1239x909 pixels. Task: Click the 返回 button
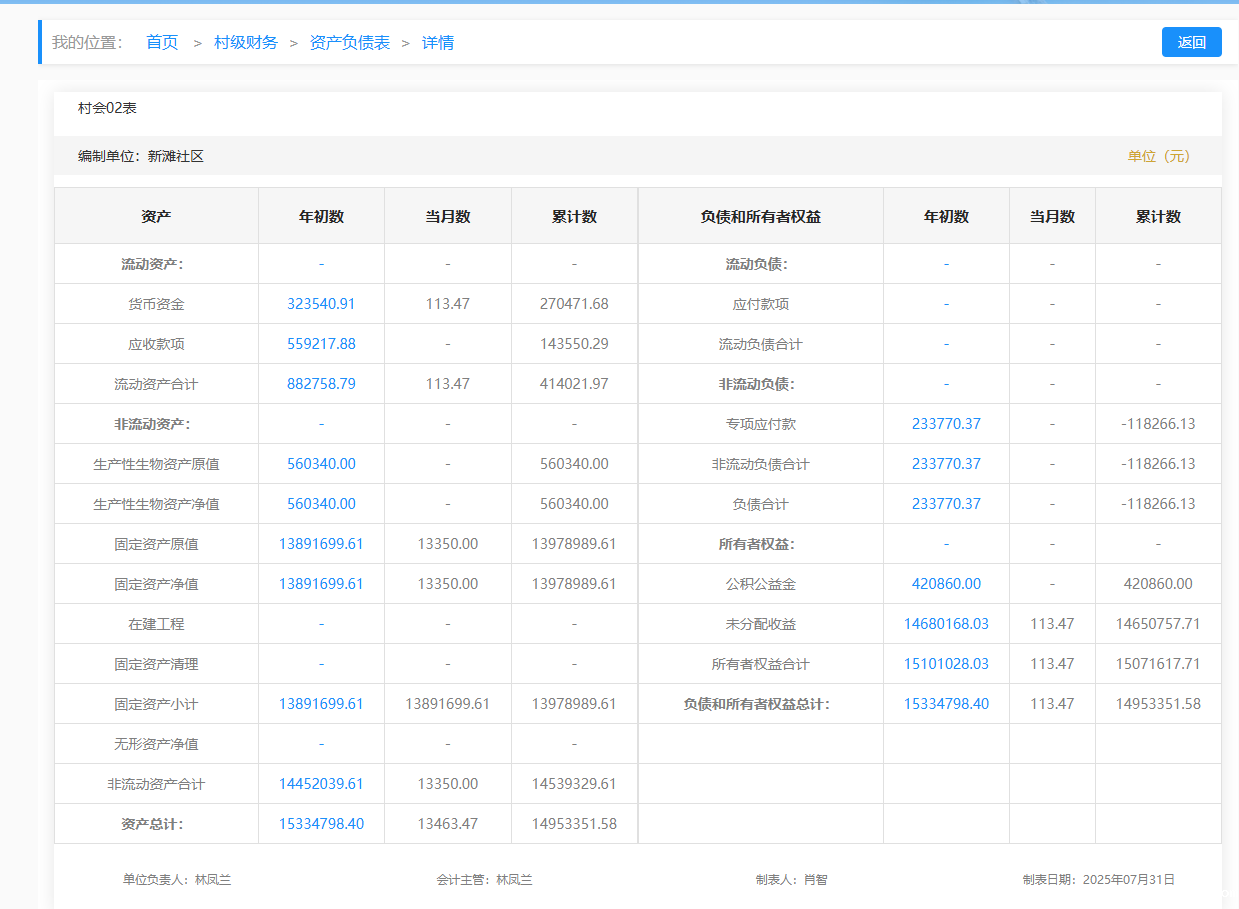1191,42
